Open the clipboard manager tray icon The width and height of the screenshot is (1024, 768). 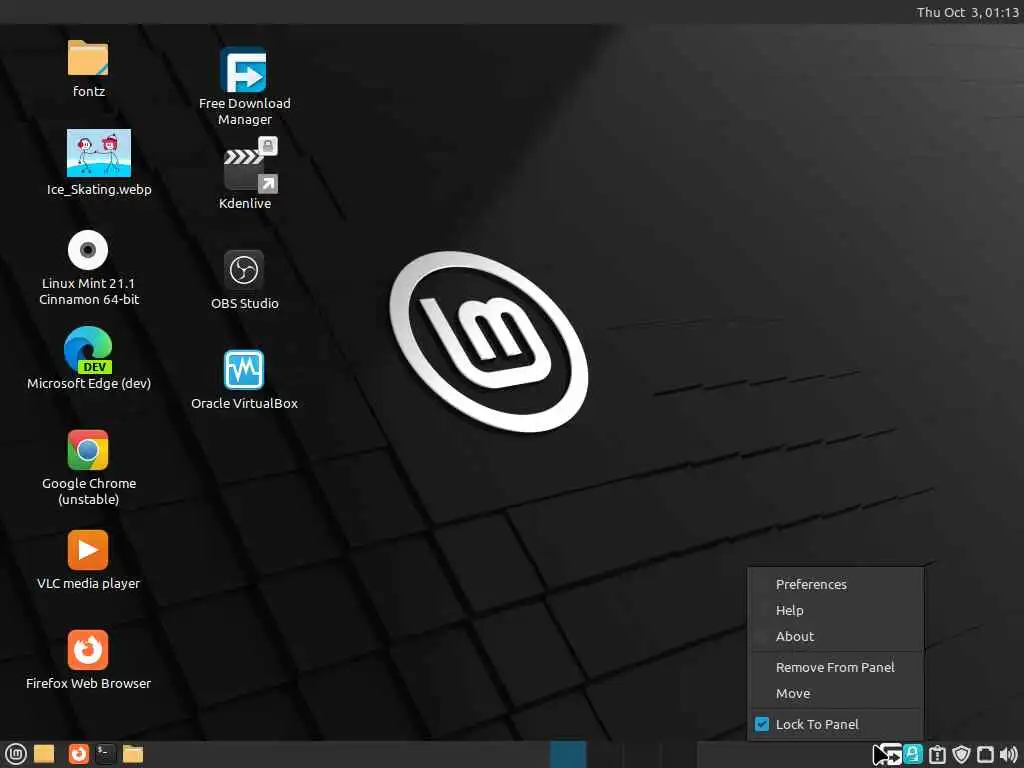pos(937,754)
